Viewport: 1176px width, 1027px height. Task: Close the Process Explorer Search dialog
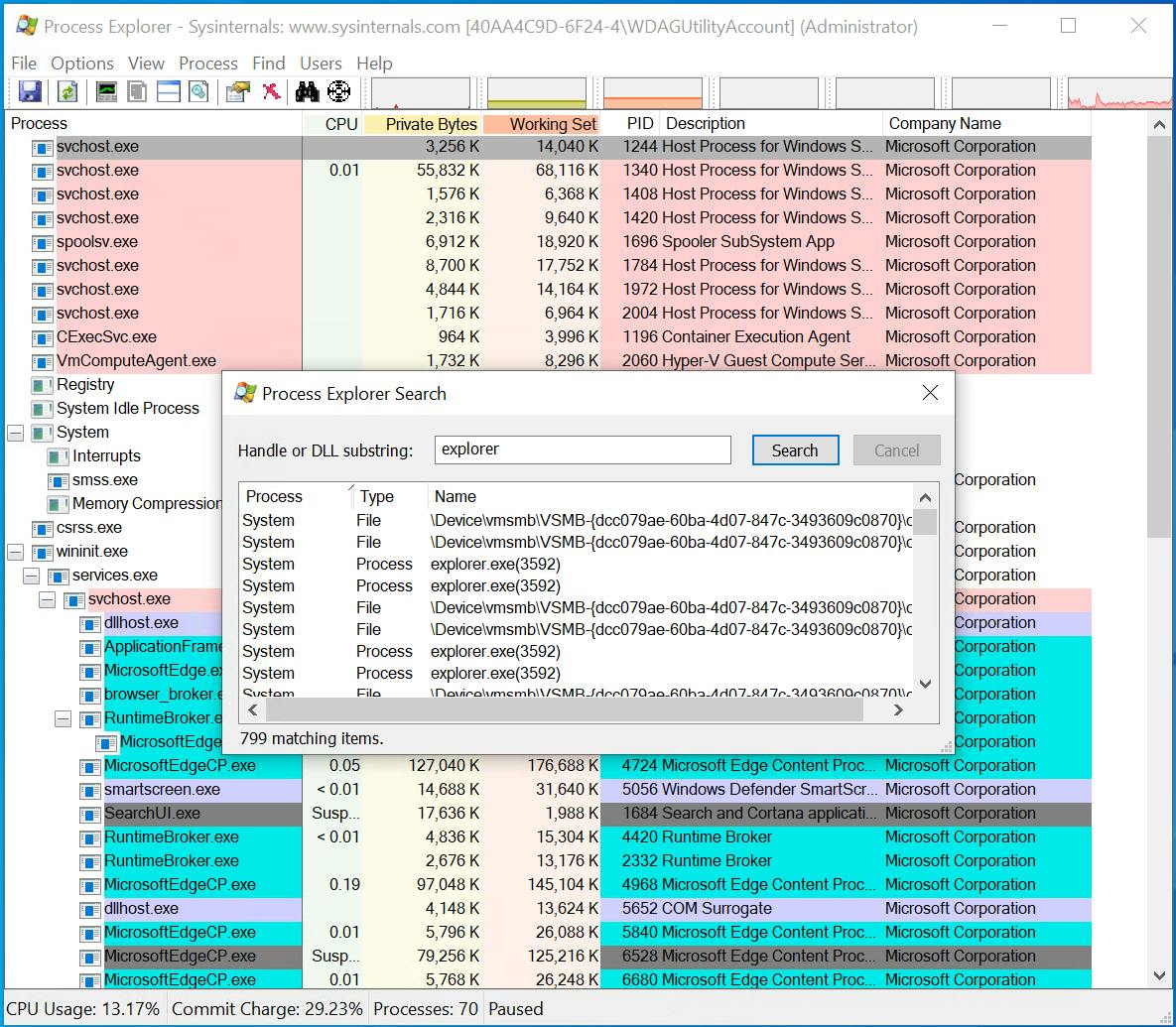click(930, 393)
